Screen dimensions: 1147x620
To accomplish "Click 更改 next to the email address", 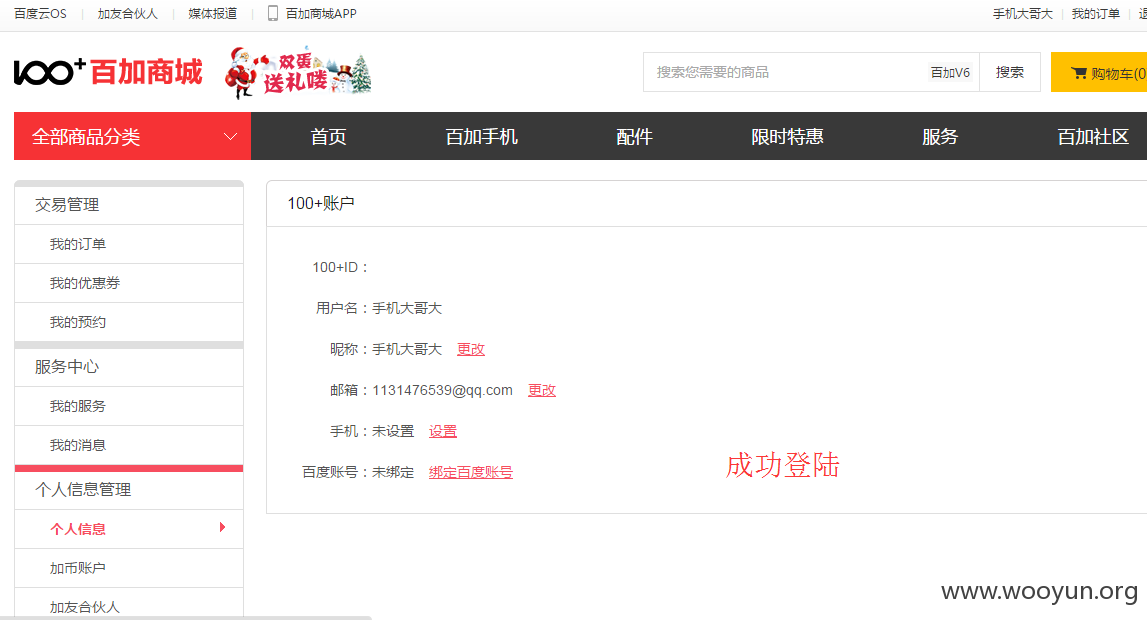I will [x=542, y=390].
